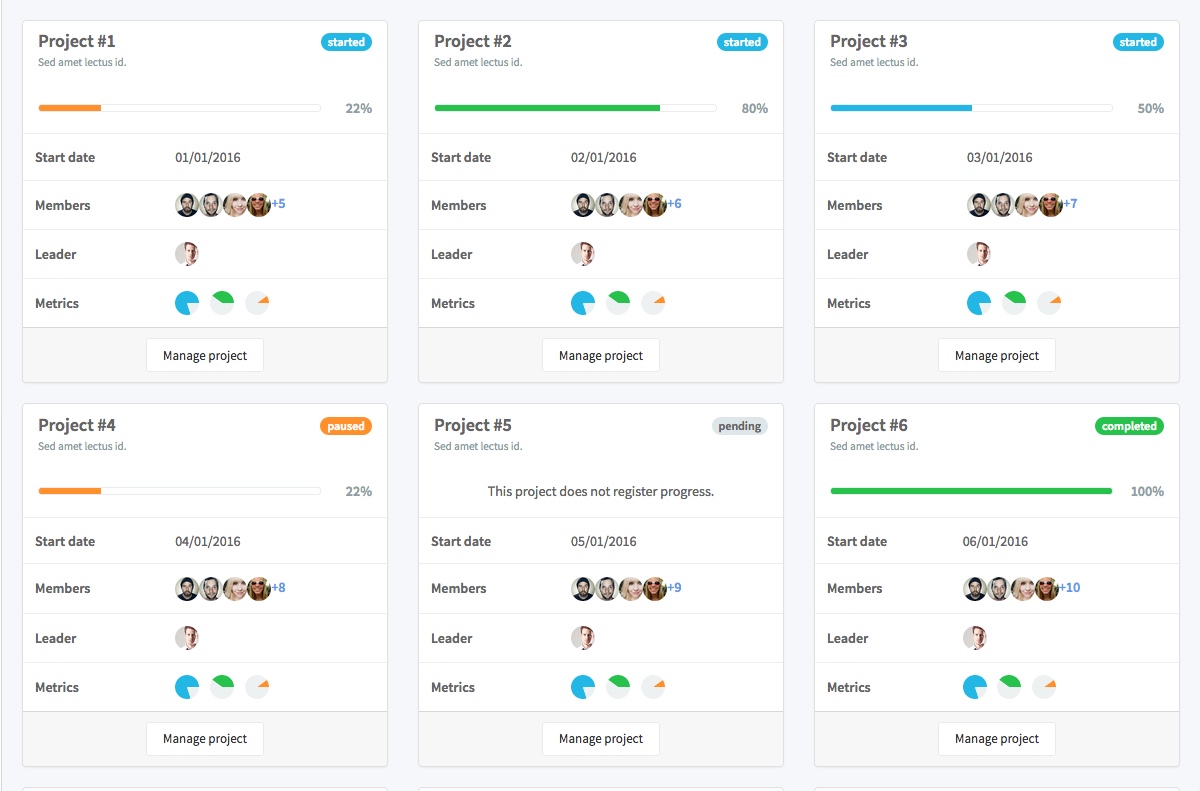
Task: Click the orange pie metric in Project #4
Action: [257, 687]
